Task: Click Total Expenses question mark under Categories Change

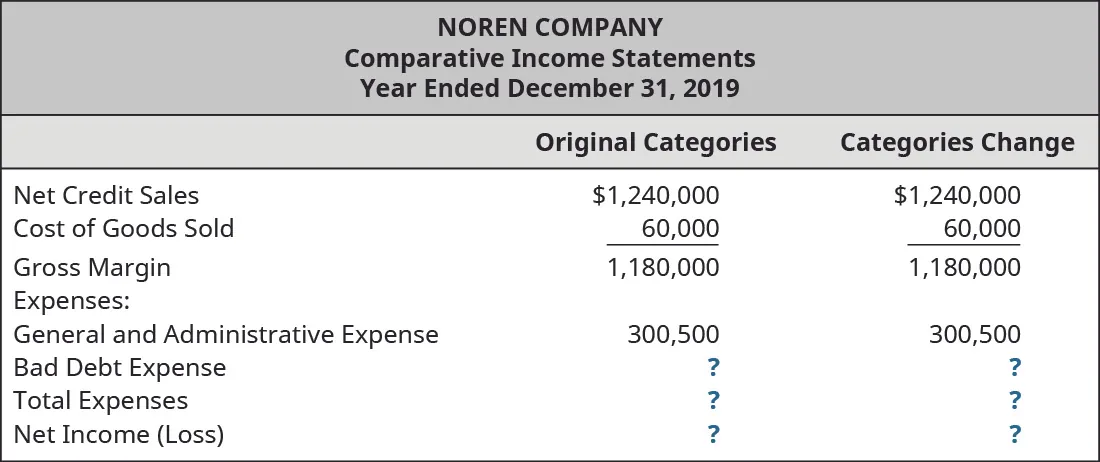Action: tap(1015, 401)
